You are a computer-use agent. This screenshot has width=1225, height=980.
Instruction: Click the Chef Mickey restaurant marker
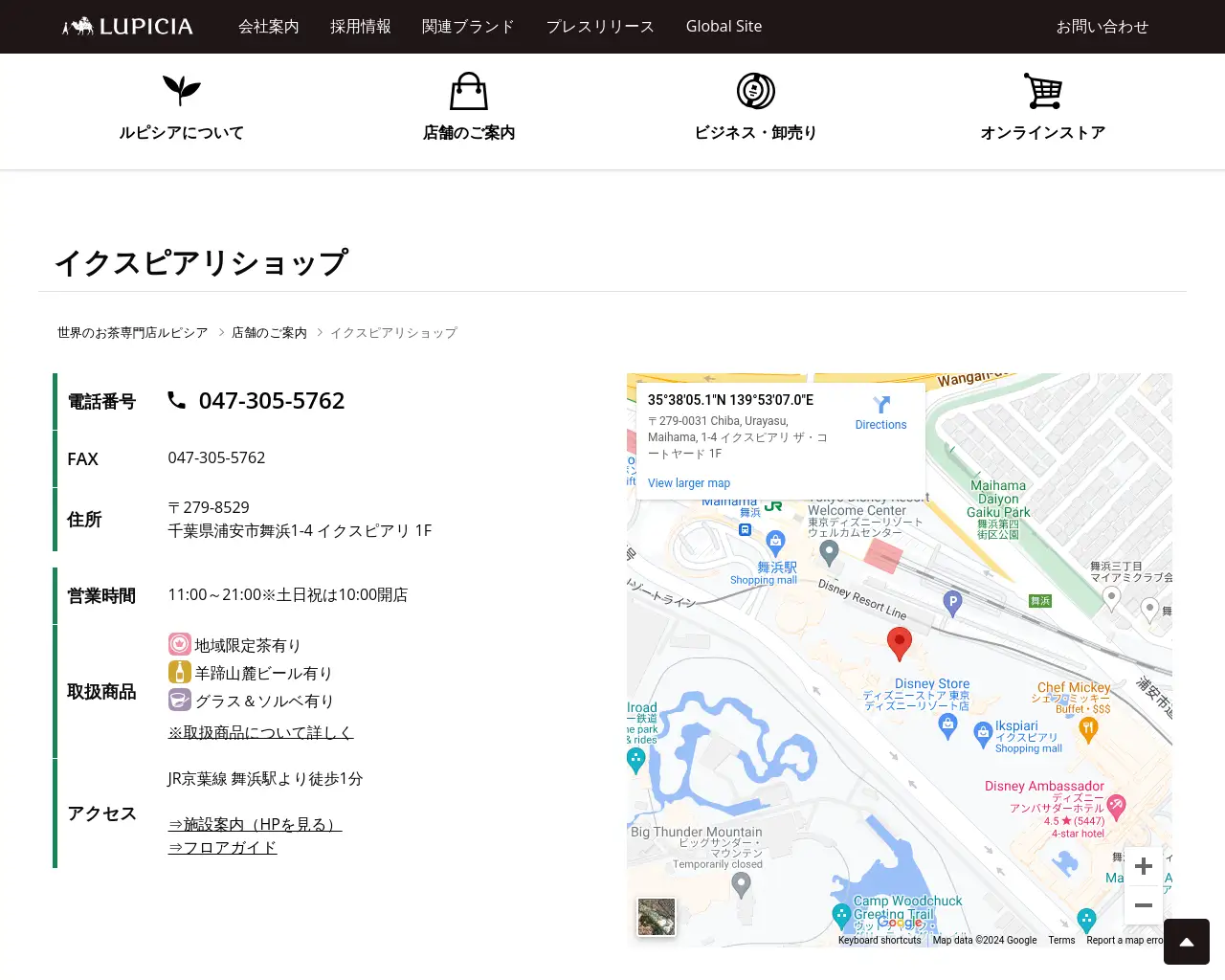coord(1088,730)
